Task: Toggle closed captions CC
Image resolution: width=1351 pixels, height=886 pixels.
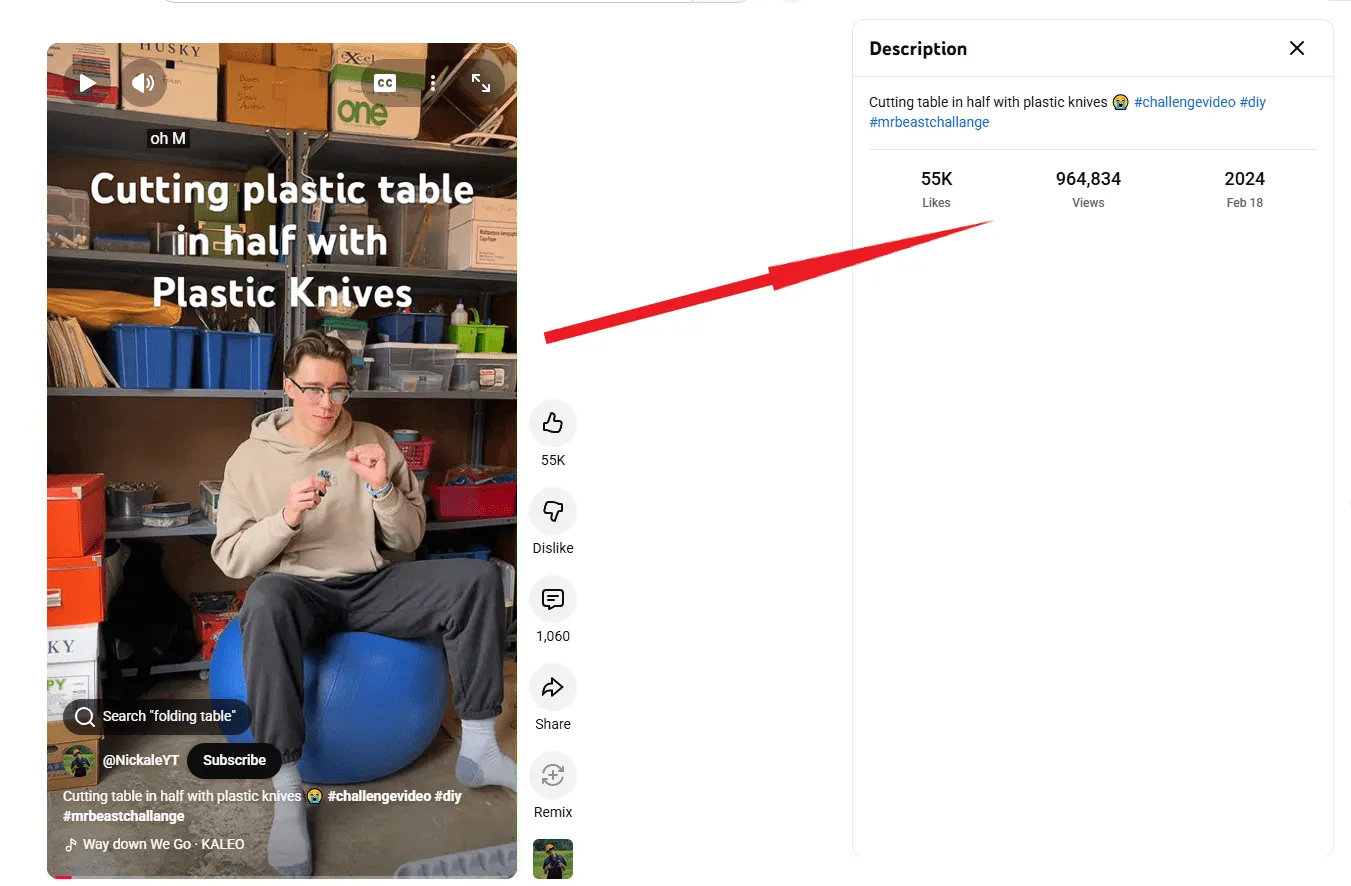Action: pos(385,83)
